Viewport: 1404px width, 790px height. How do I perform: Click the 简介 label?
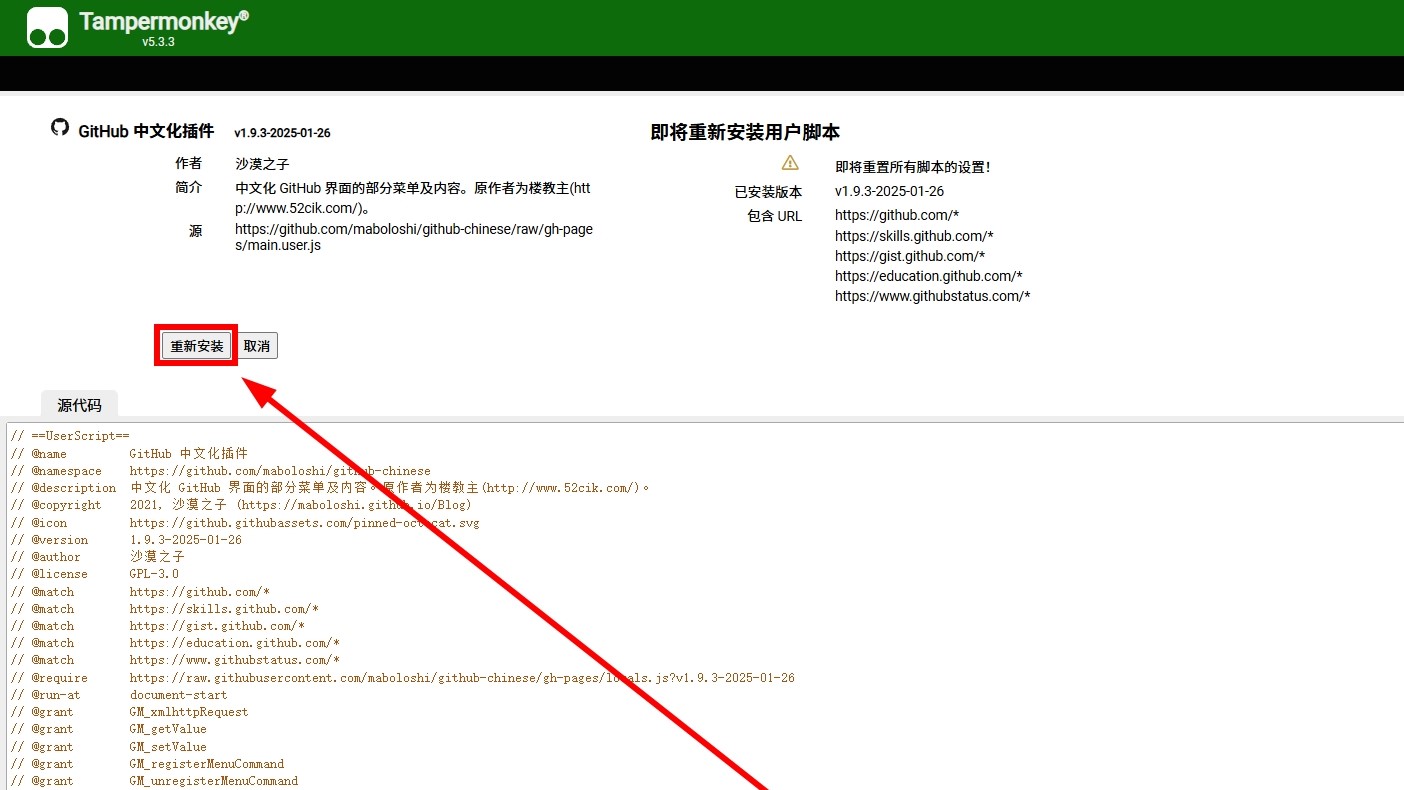(x=188, y=187)
